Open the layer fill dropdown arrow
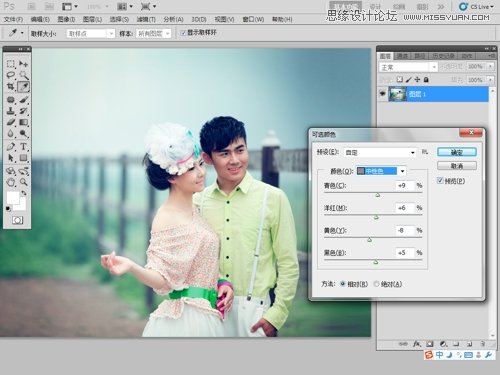Viewport: 500px width, 375px height. tap(490, 80)
